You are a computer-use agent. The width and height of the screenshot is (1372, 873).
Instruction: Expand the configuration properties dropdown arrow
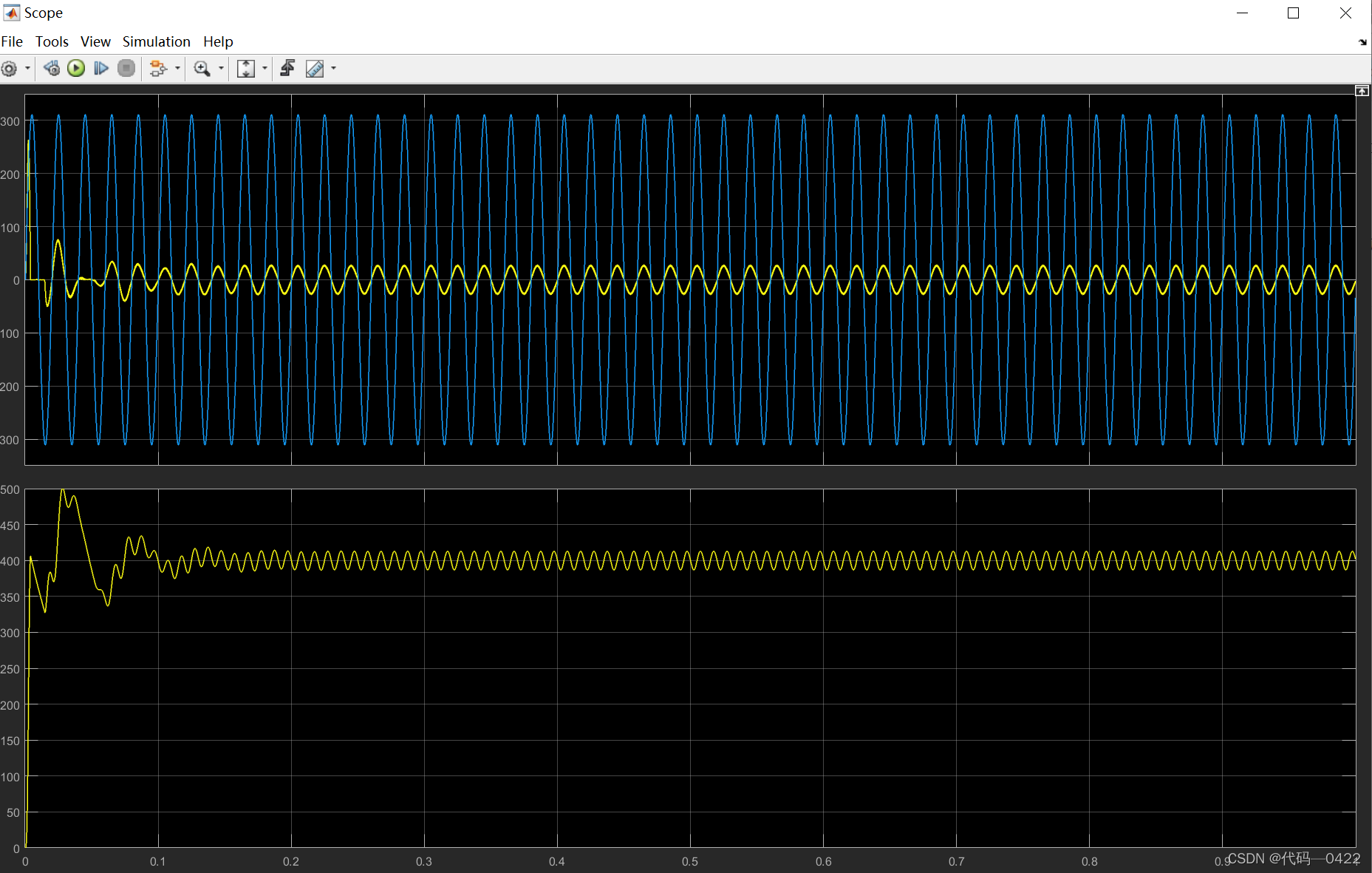click(28, 69)
